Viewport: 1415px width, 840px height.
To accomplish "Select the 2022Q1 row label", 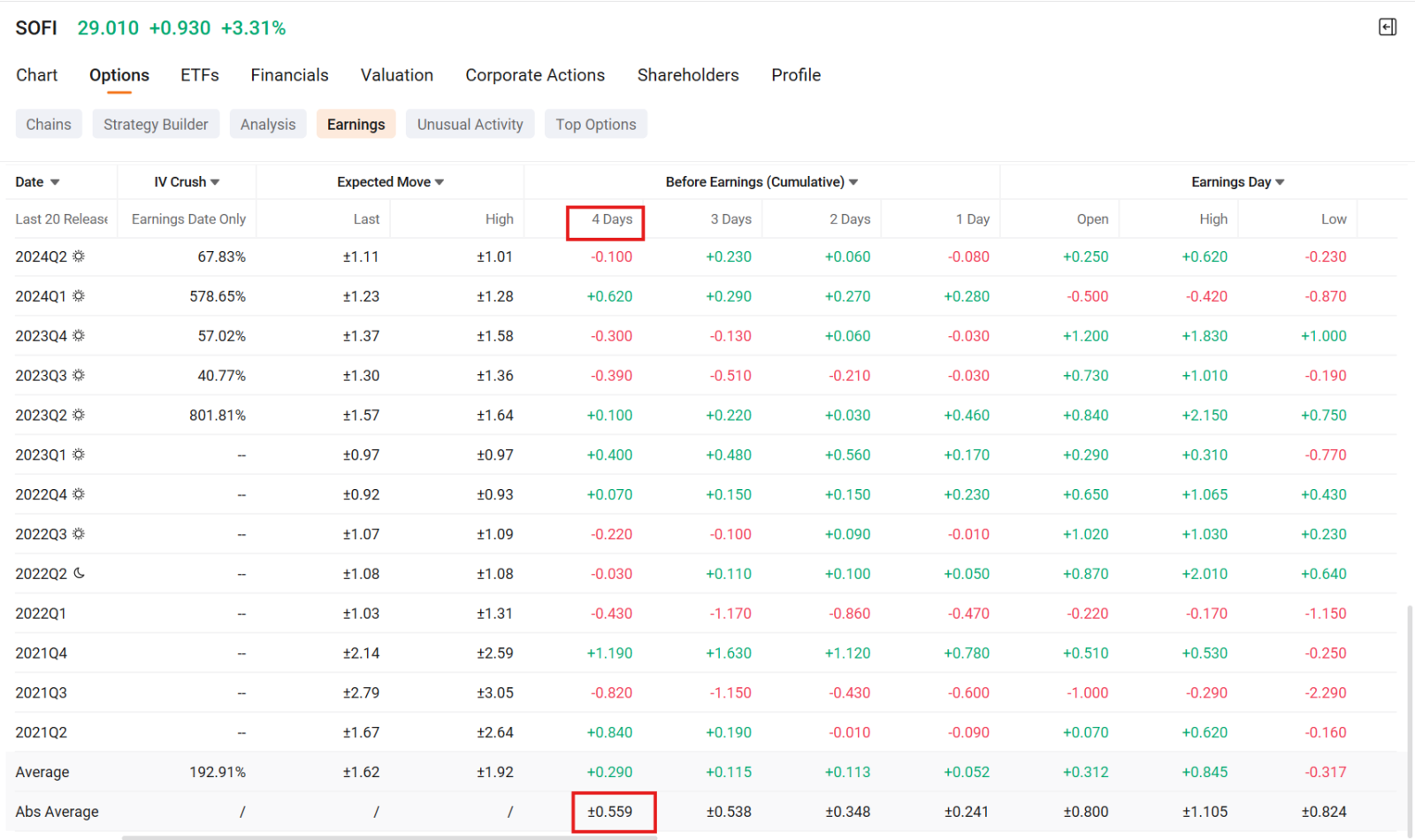I will click(41, 614).
